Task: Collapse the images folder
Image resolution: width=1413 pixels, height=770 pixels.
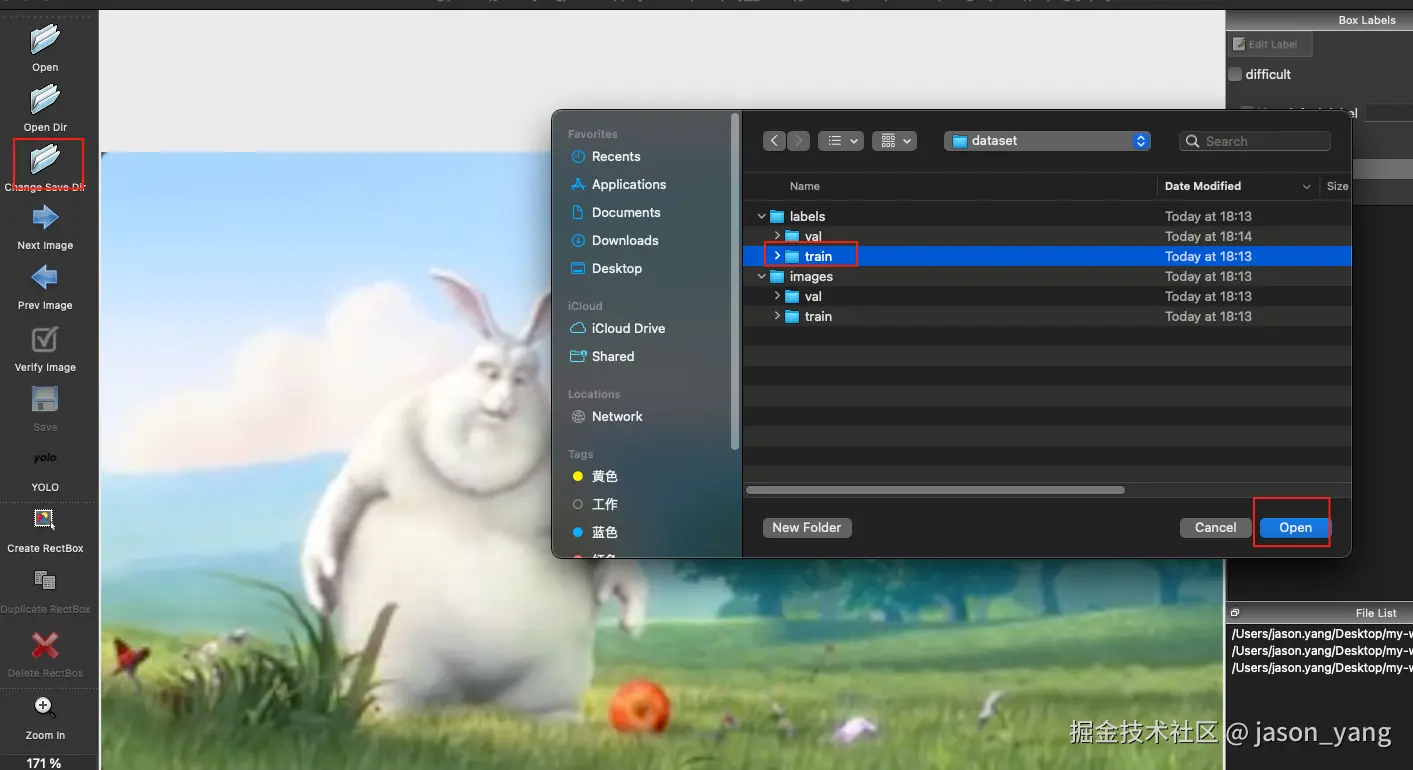Action: pos(762,277)
